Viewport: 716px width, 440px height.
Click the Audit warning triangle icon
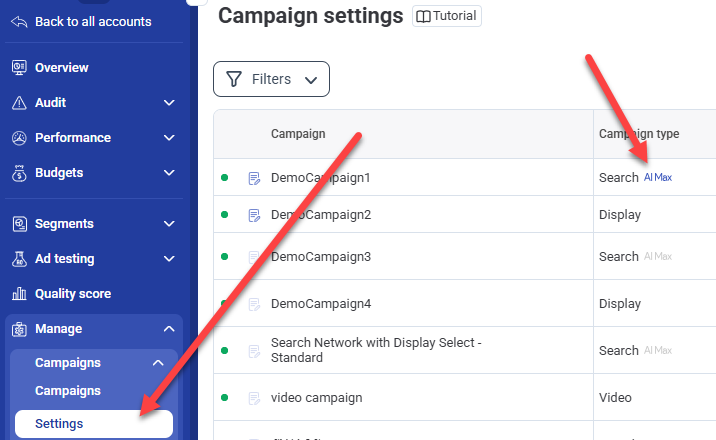[x=18, y=103]
